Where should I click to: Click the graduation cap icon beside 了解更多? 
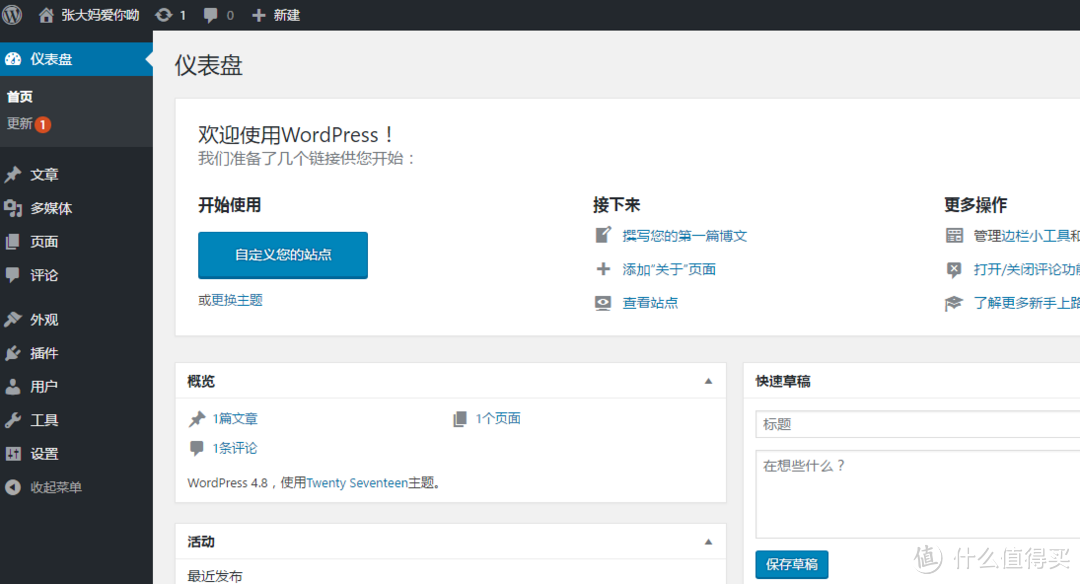tap(953, 303)
